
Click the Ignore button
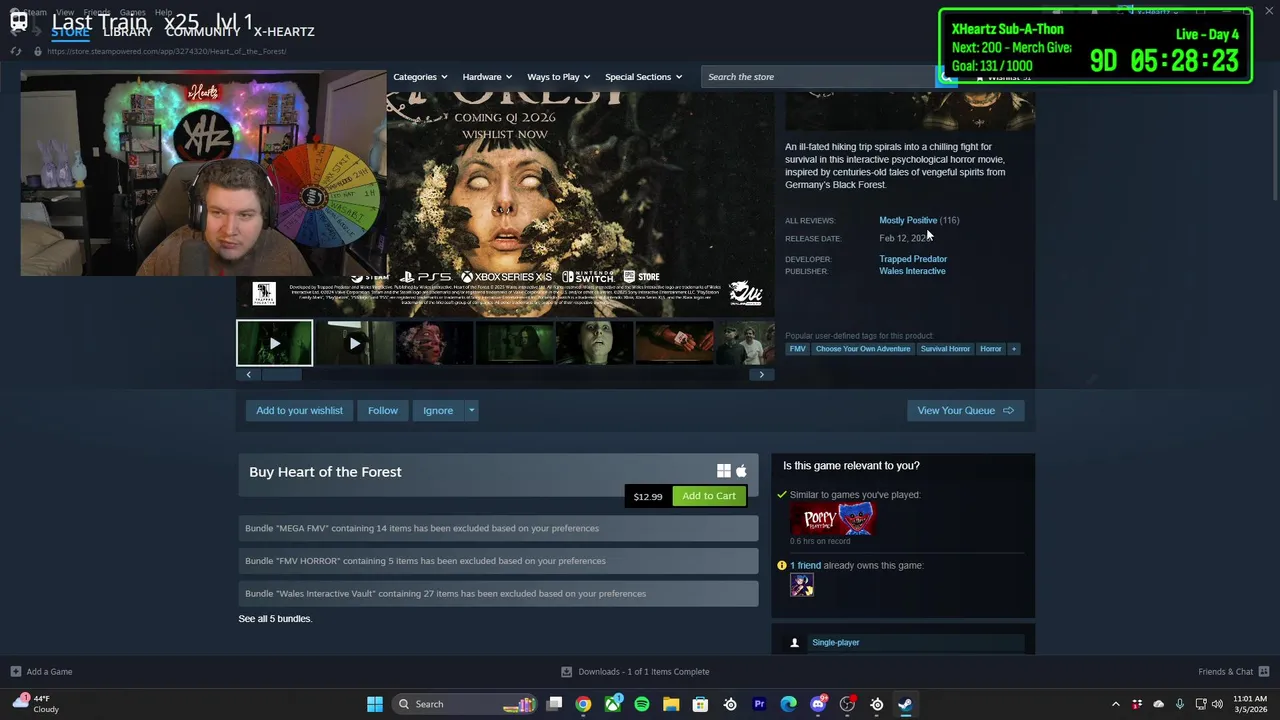pos(438,411)
